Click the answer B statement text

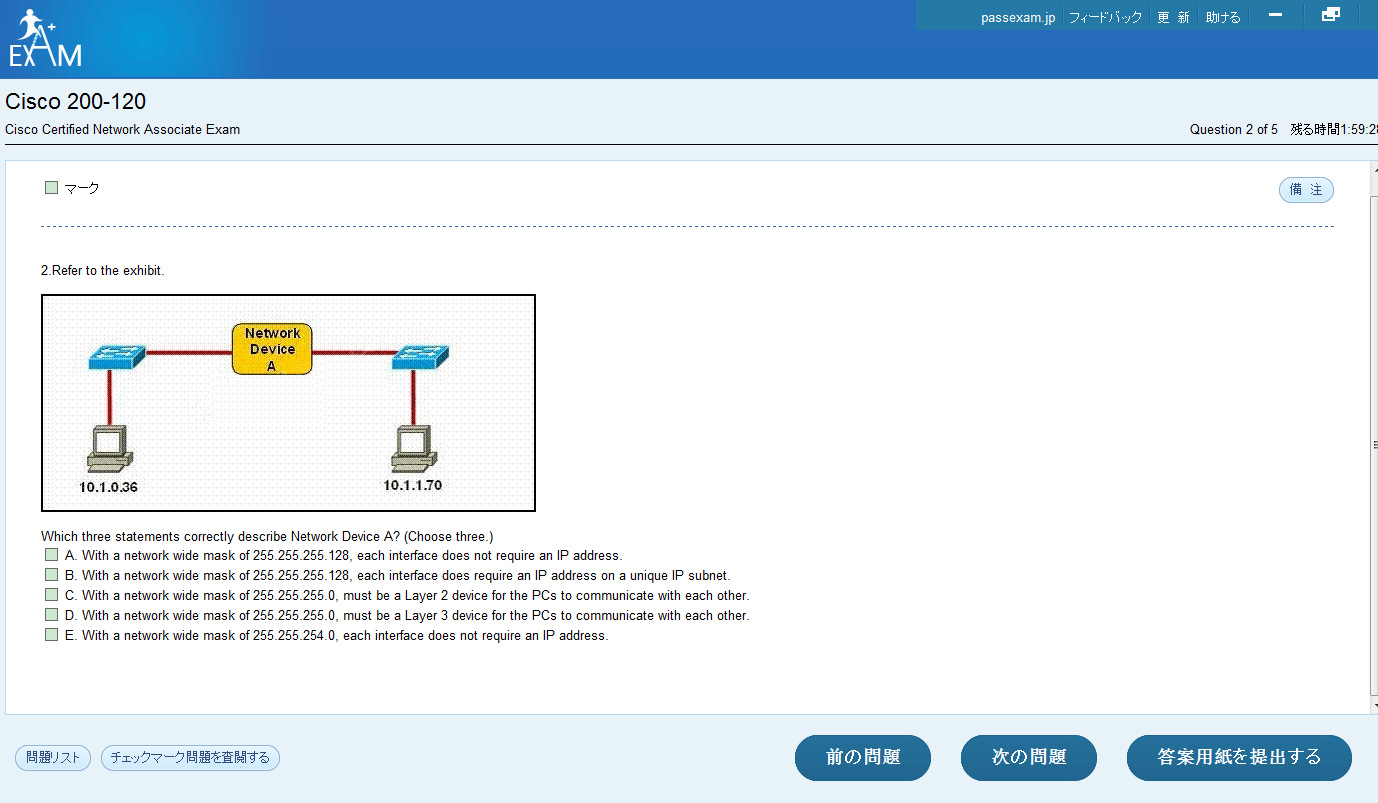pyautogui.click(x=398, y=575)
